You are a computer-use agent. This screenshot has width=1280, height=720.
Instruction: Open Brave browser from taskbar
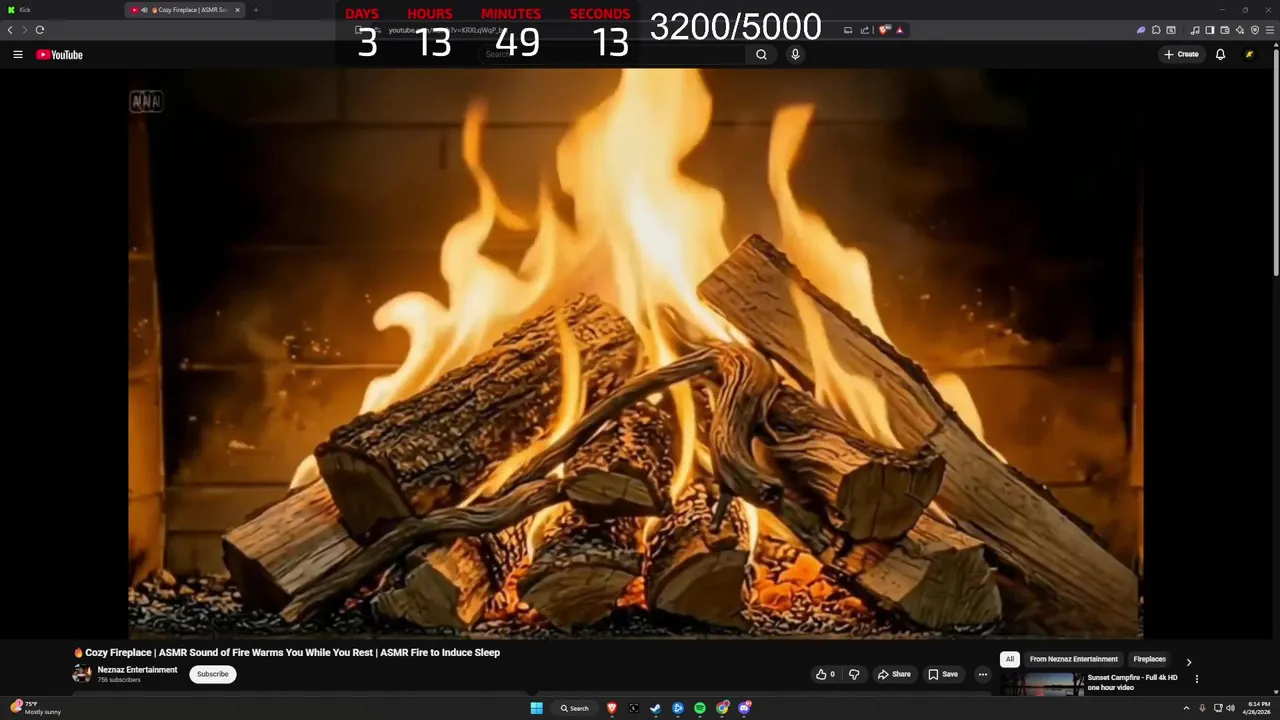coord(612,708)
